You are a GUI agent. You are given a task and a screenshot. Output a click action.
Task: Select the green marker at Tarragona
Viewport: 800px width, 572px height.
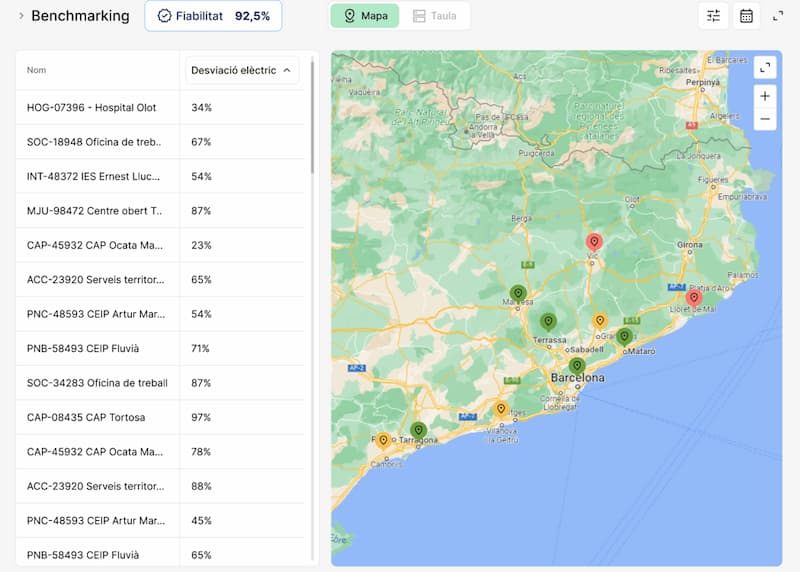(418, 431)
